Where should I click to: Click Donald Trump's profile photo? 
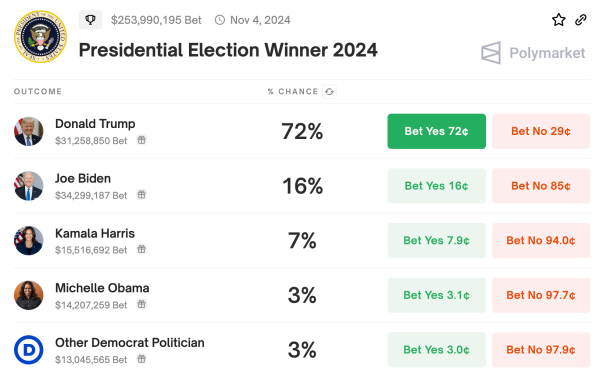click(x=29, y=131)
